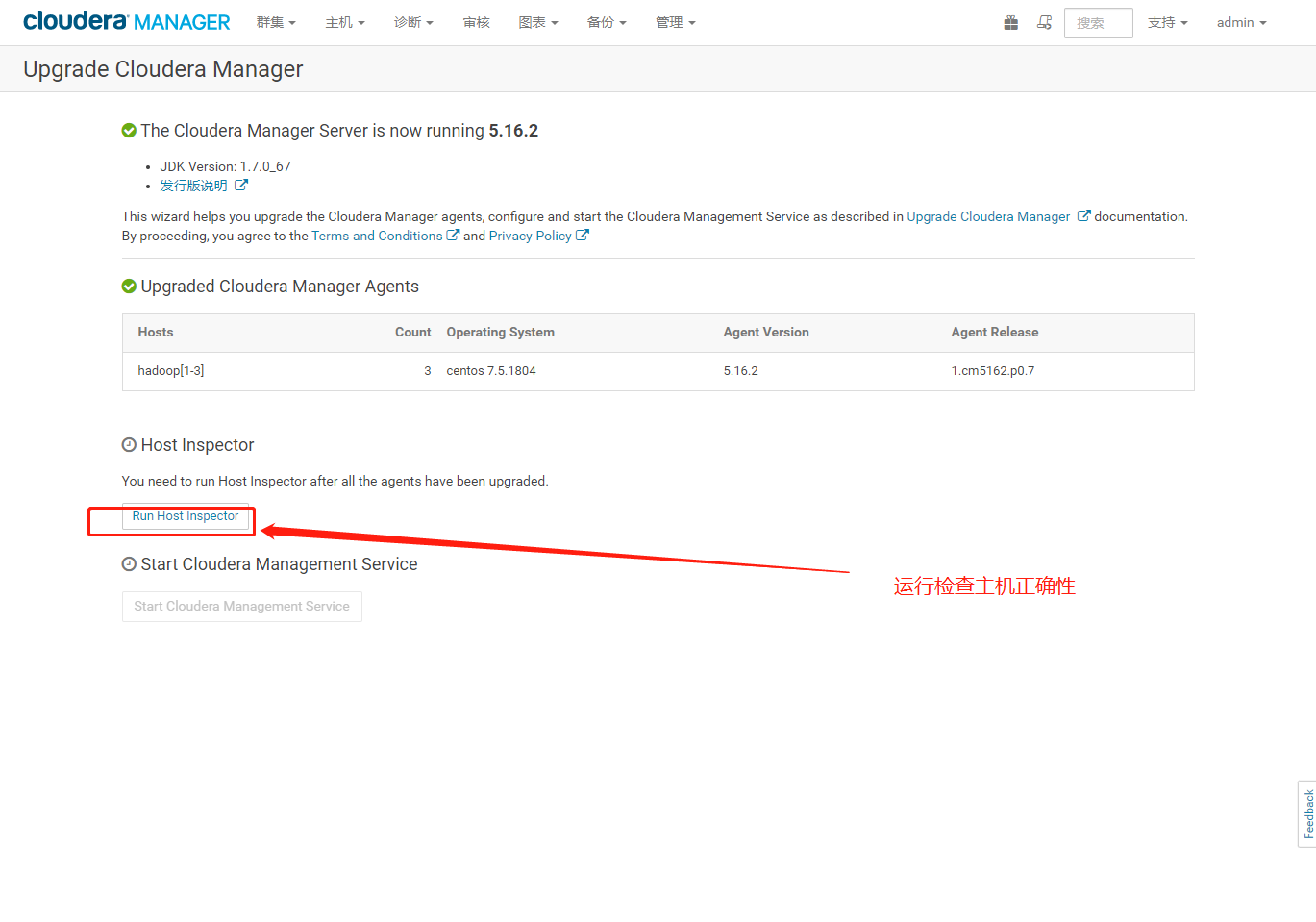Open external icon beside 发行版说明
The width and height of the screenshot is (1316, 922).
coord(241,185)
